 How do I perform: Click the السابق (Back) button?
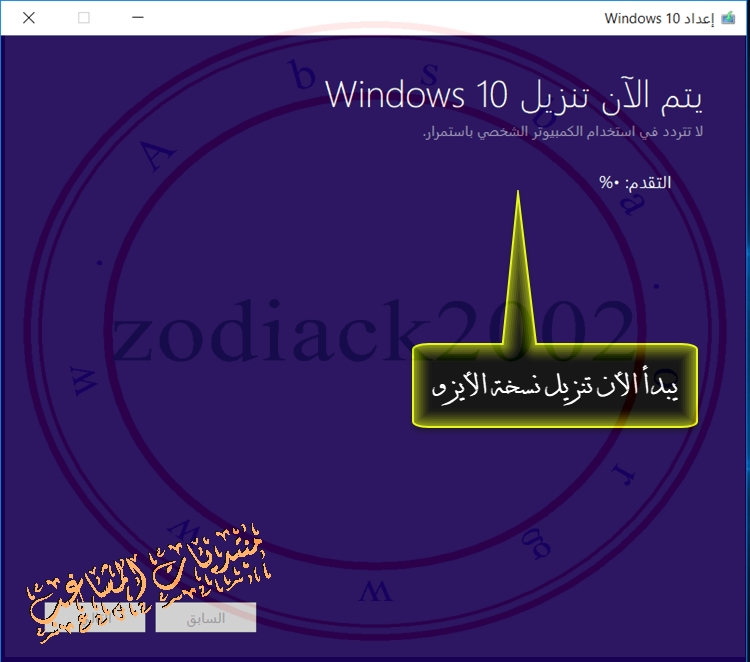tap(206, 618)
